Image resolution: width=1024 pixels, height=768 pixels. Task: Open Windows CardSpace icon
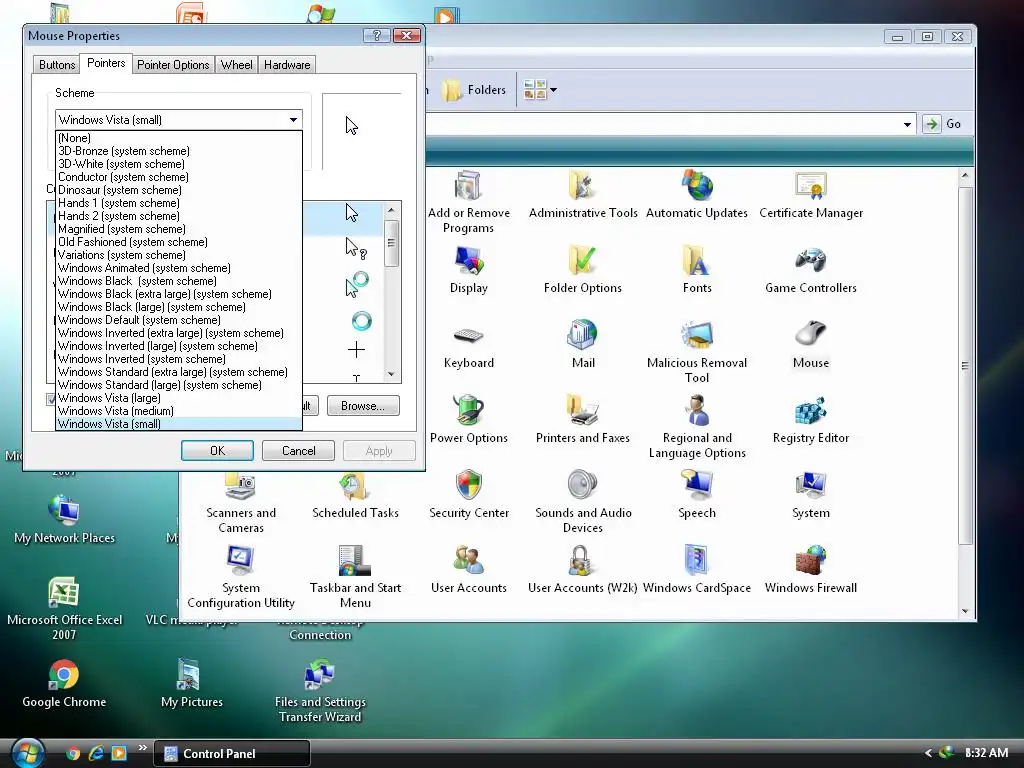[697, 569]
